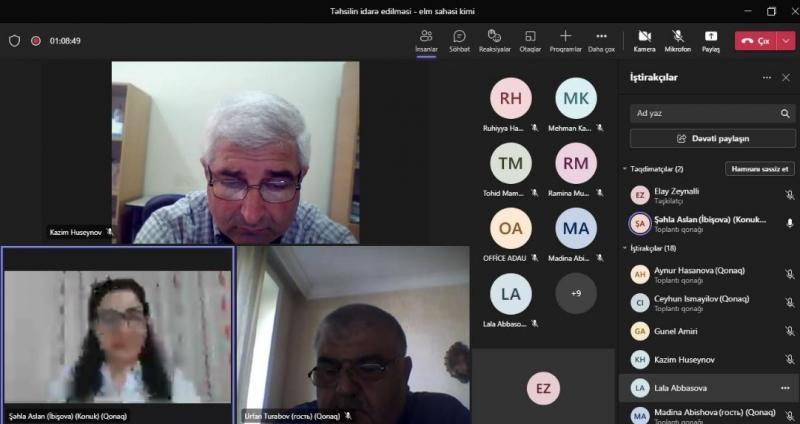Click mic icon beside Elay Zeynalli
Screen dimensions: 800x424
click(x=789, y=195)
